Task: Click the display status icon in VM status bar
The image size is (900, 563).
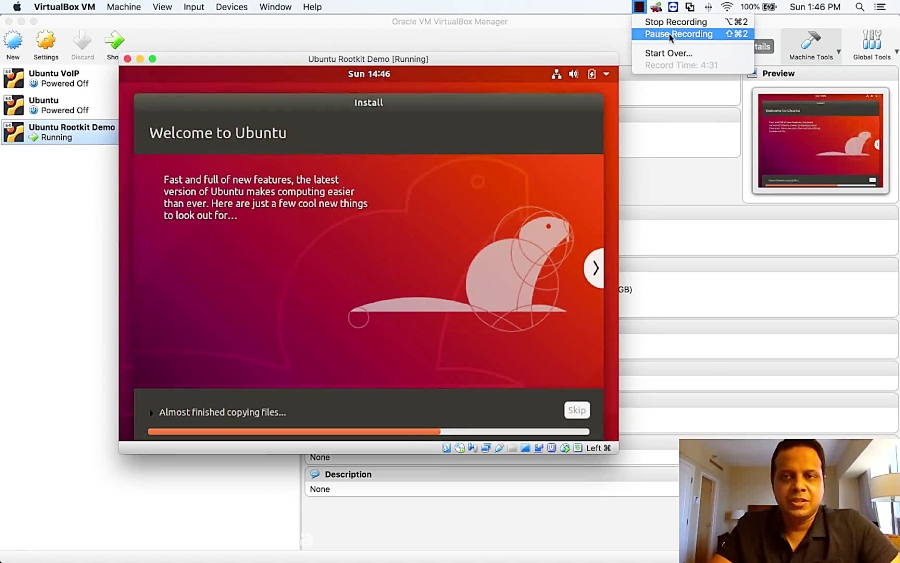Action: [x=525, y=448]
